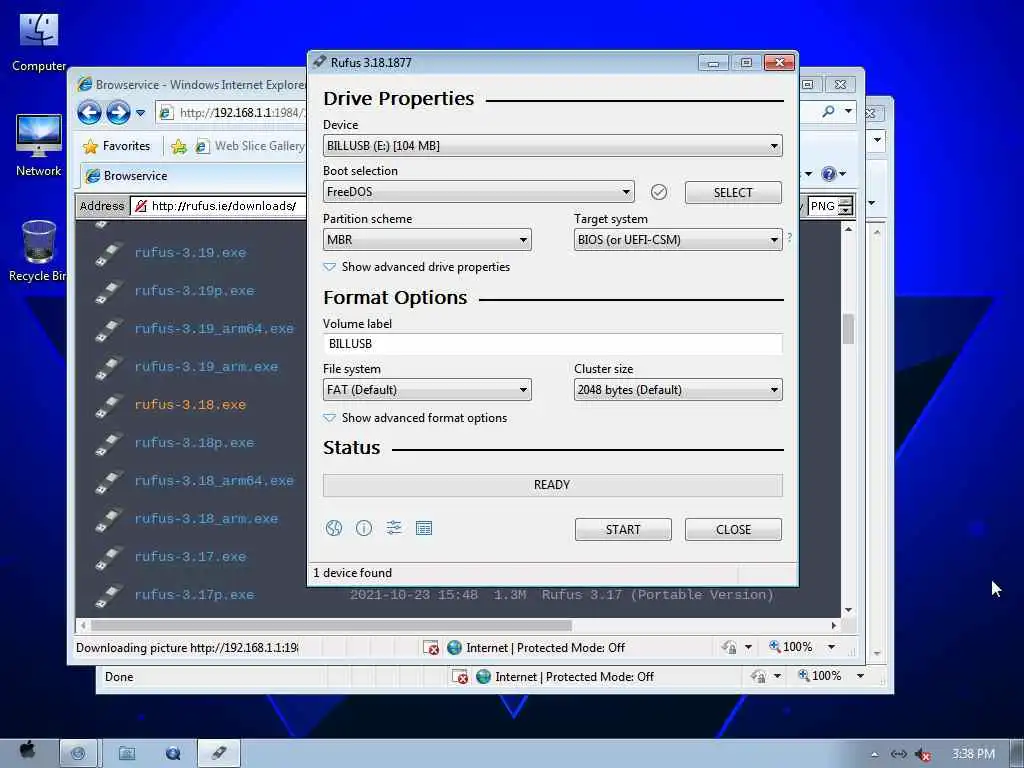Click rufus-3.19p.exe download link
The width and height of the screenshot is (1024, 768).
point(194,291)
